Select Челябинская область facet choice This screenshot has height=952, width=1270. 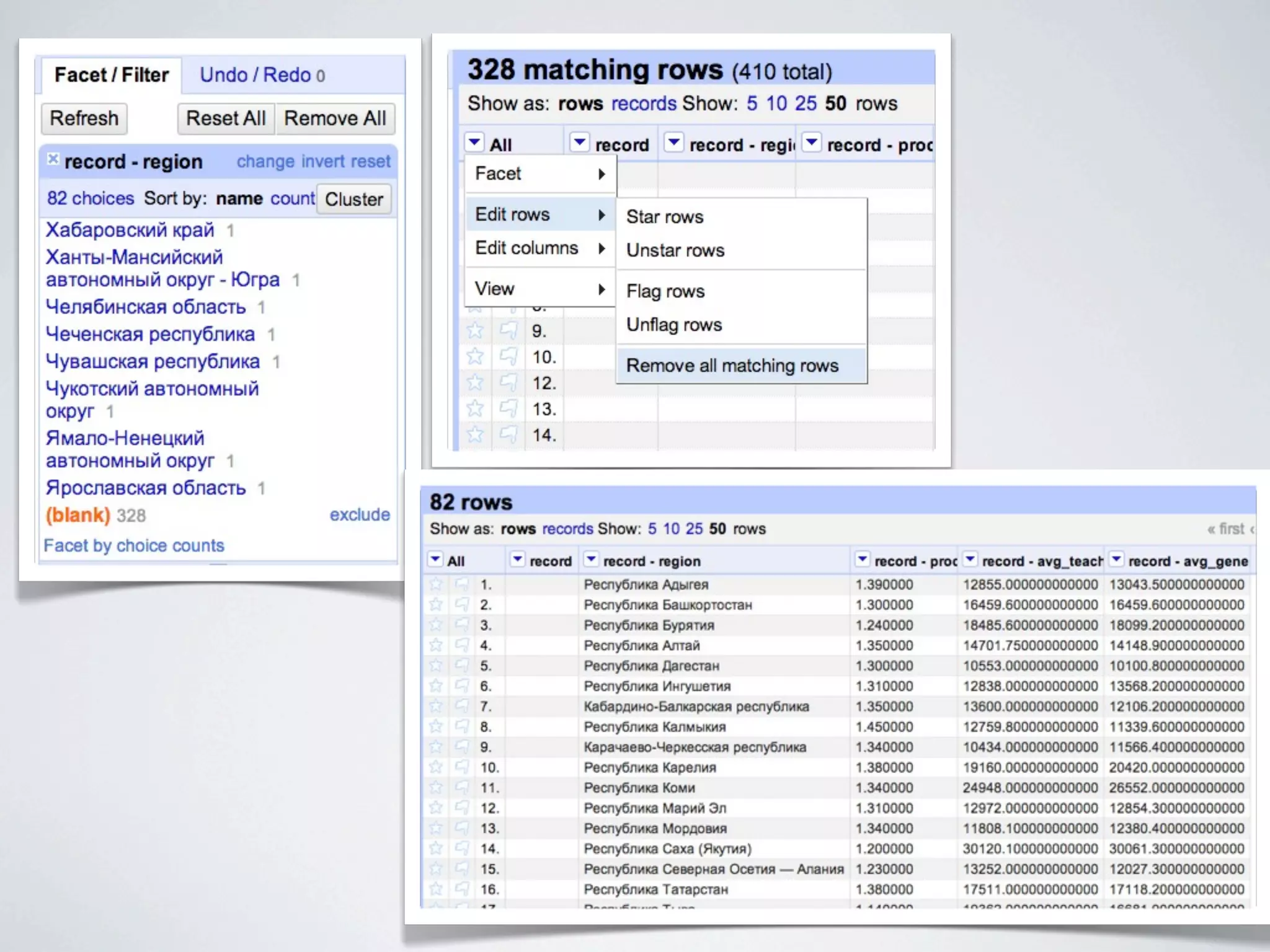[x=146, y=307]
